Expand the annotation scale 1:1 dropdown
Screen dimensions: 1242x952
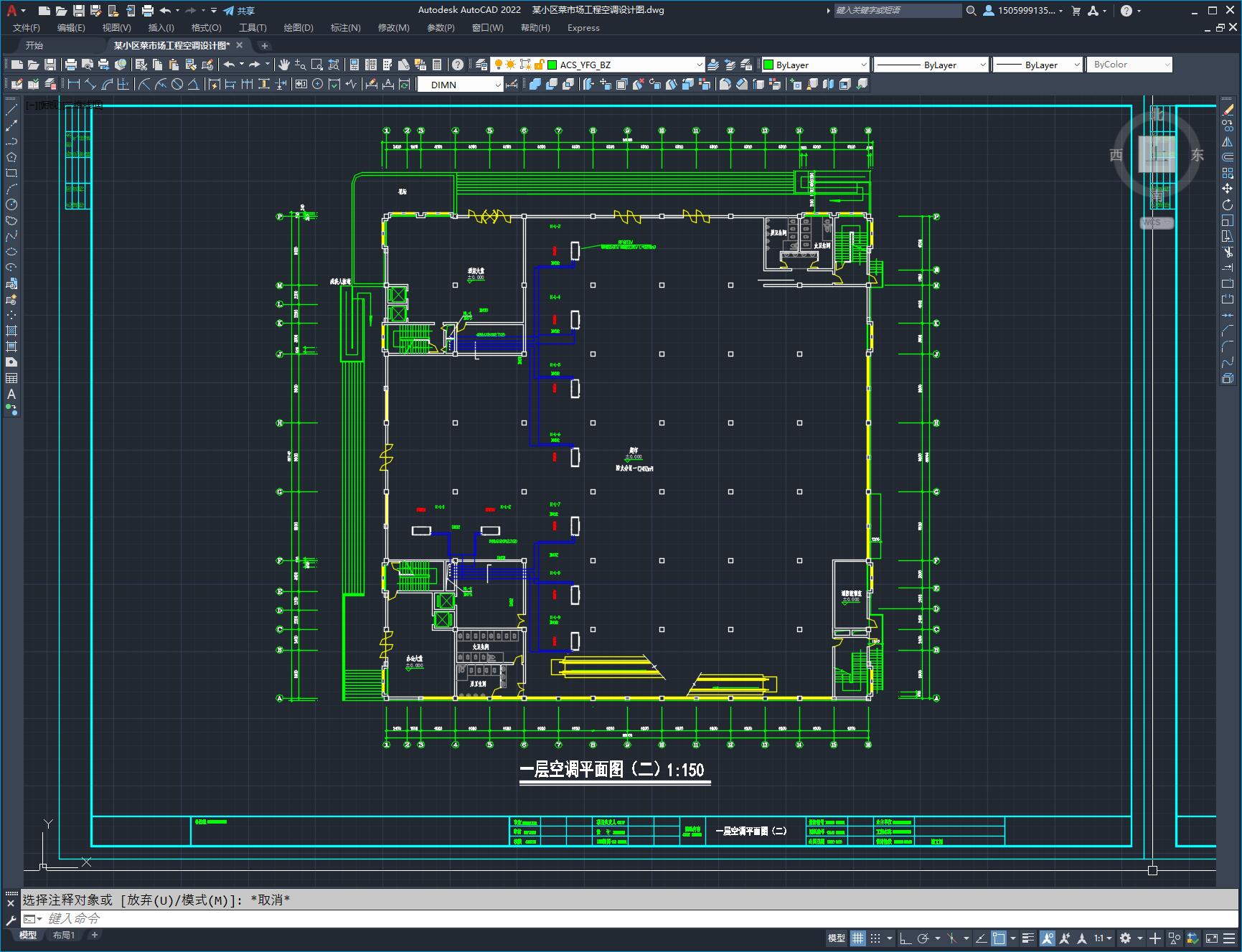point(1104,938)
